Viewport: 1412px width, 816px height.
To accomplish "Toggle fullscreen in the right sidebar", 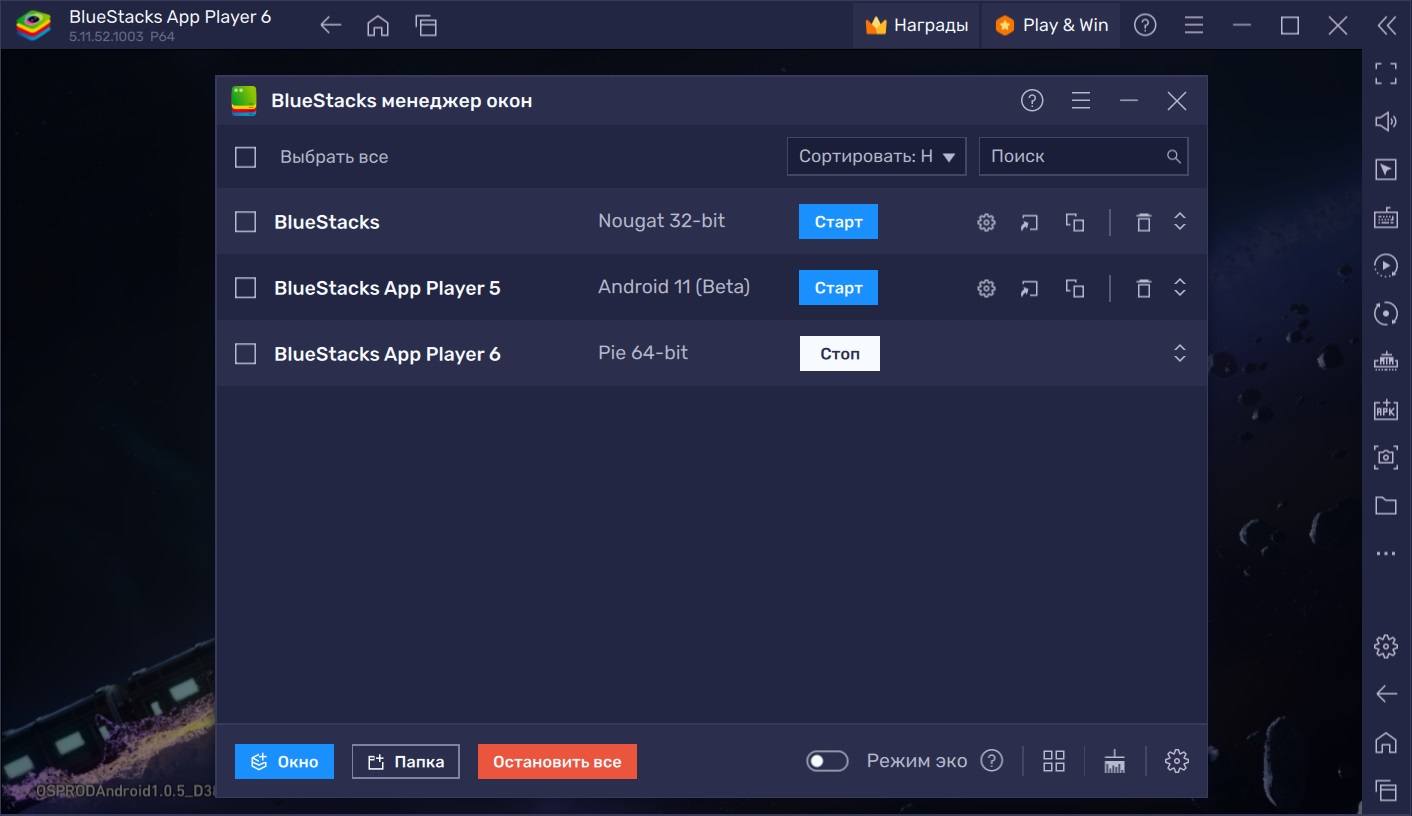I will point(1386,73).
